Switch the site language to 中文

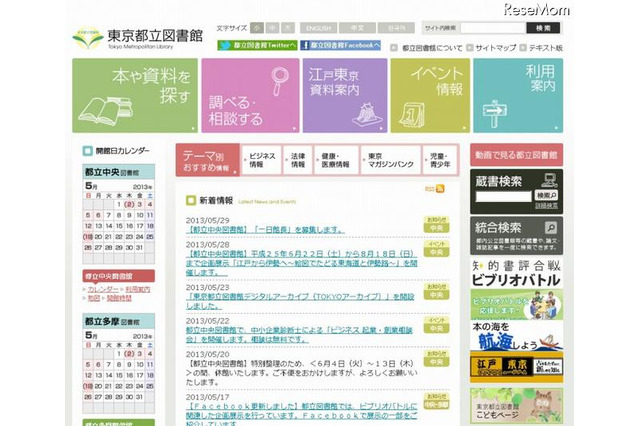pos(357,28)
